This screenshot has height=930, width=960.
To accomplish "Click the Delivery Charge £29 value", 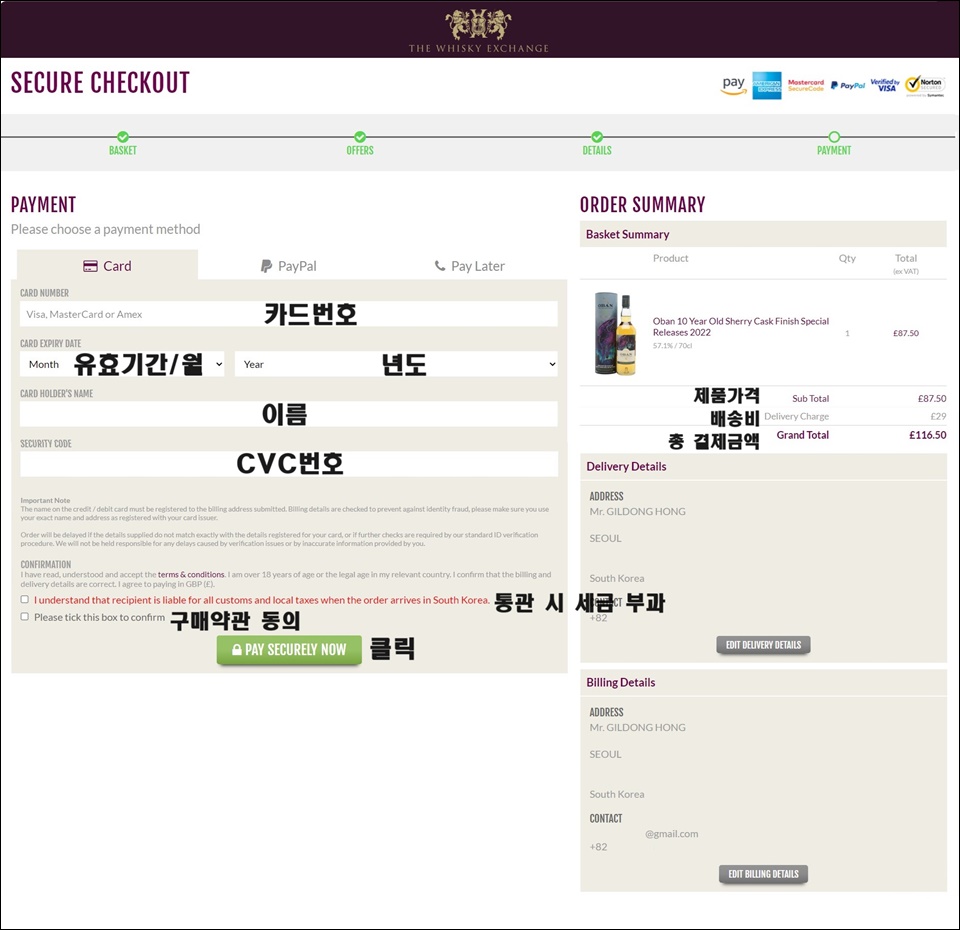I will [938, 416].
